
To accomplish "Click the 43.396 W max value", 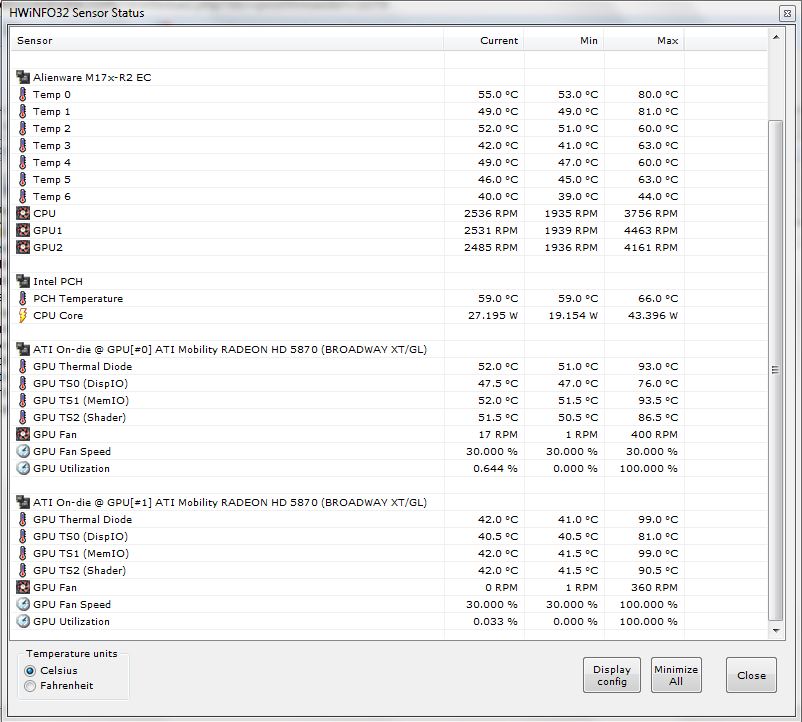I will (x=653, y=315).
